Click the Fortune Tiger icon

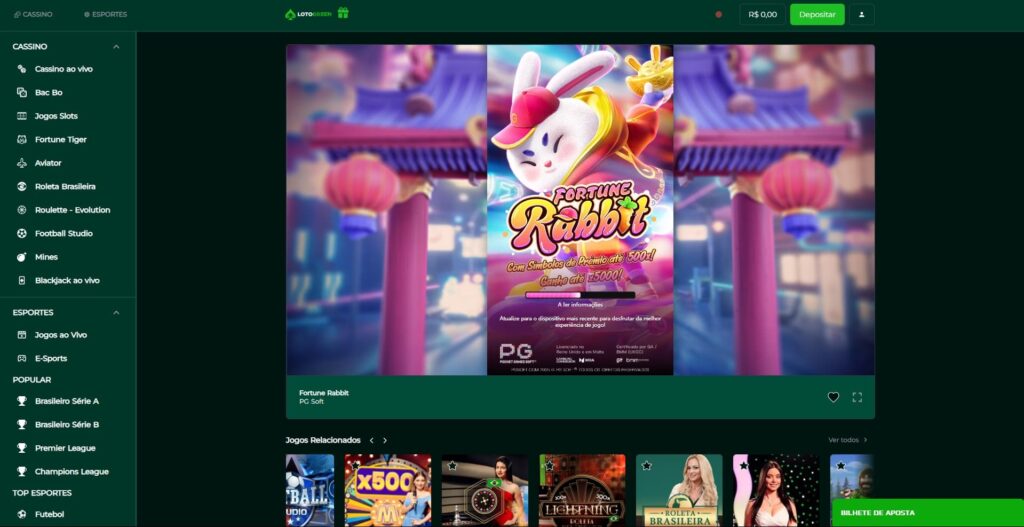22,140
